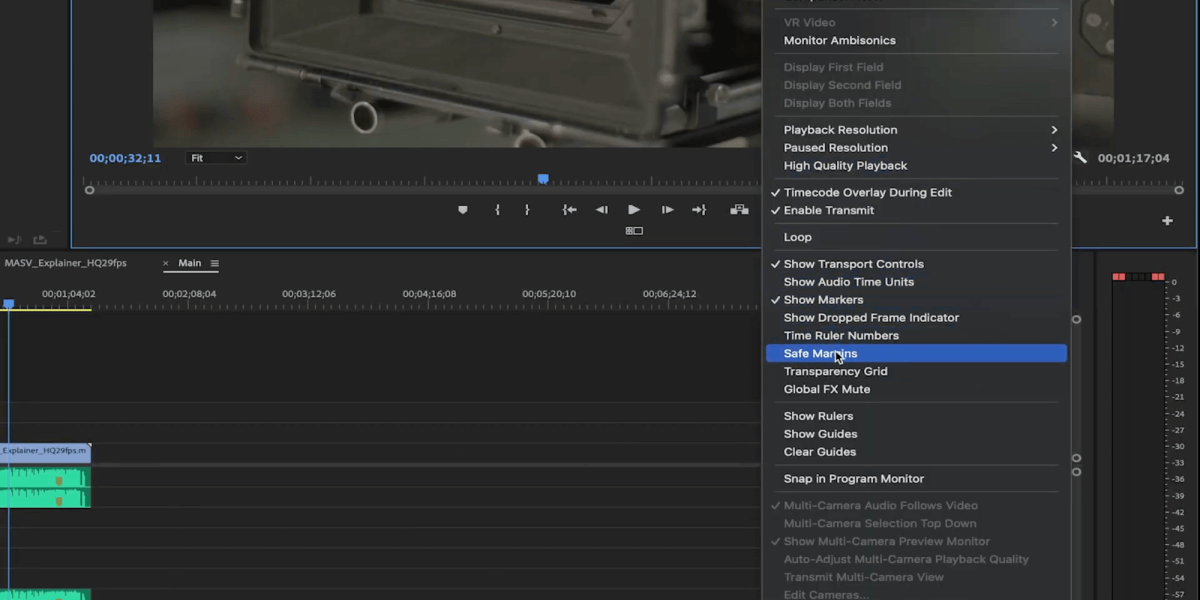This screenshot has height=600, width=1200.
Task: Click the timeline playhead at sequence start
Action: point(9,303)
